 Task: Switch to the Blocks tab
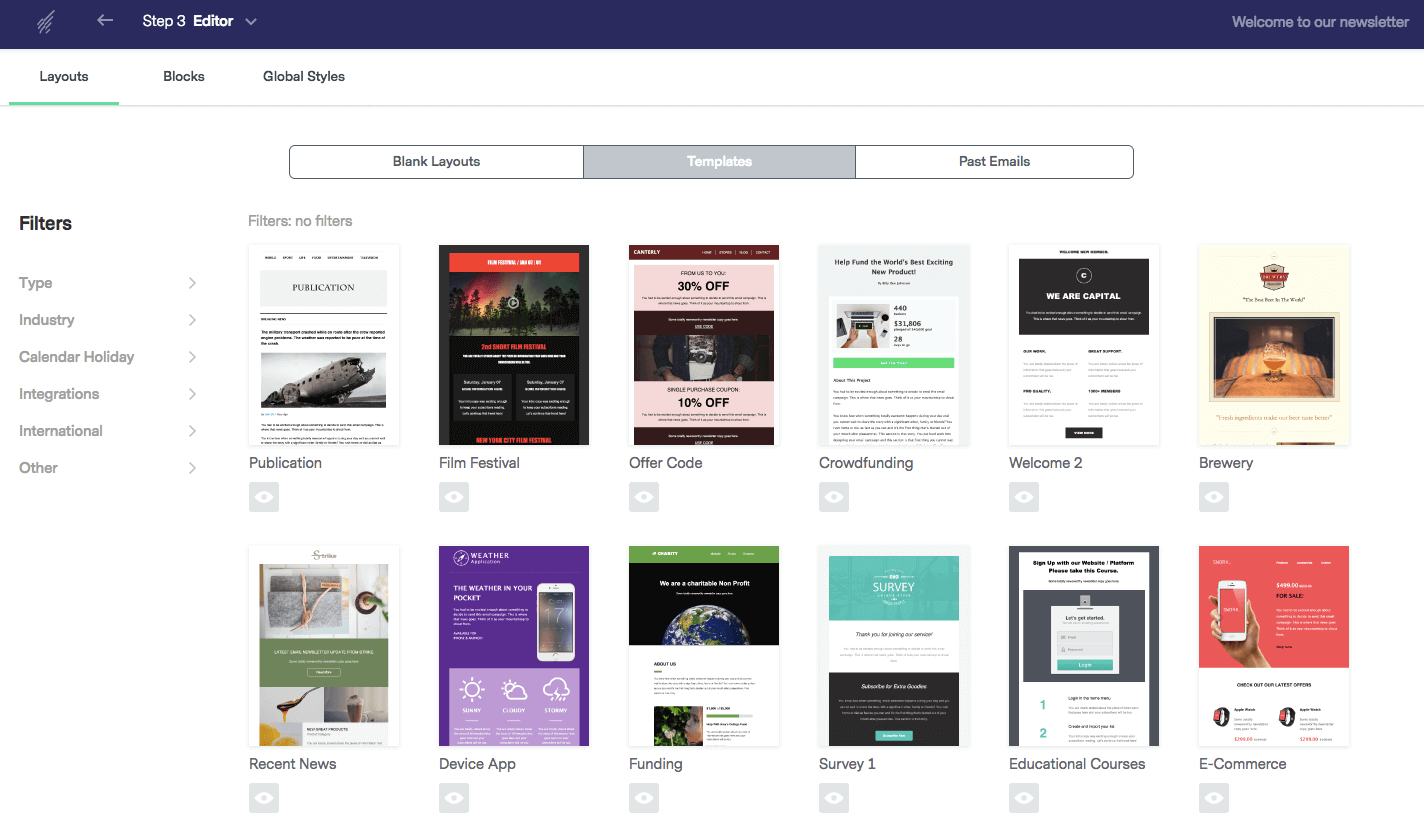click(184, 77)
